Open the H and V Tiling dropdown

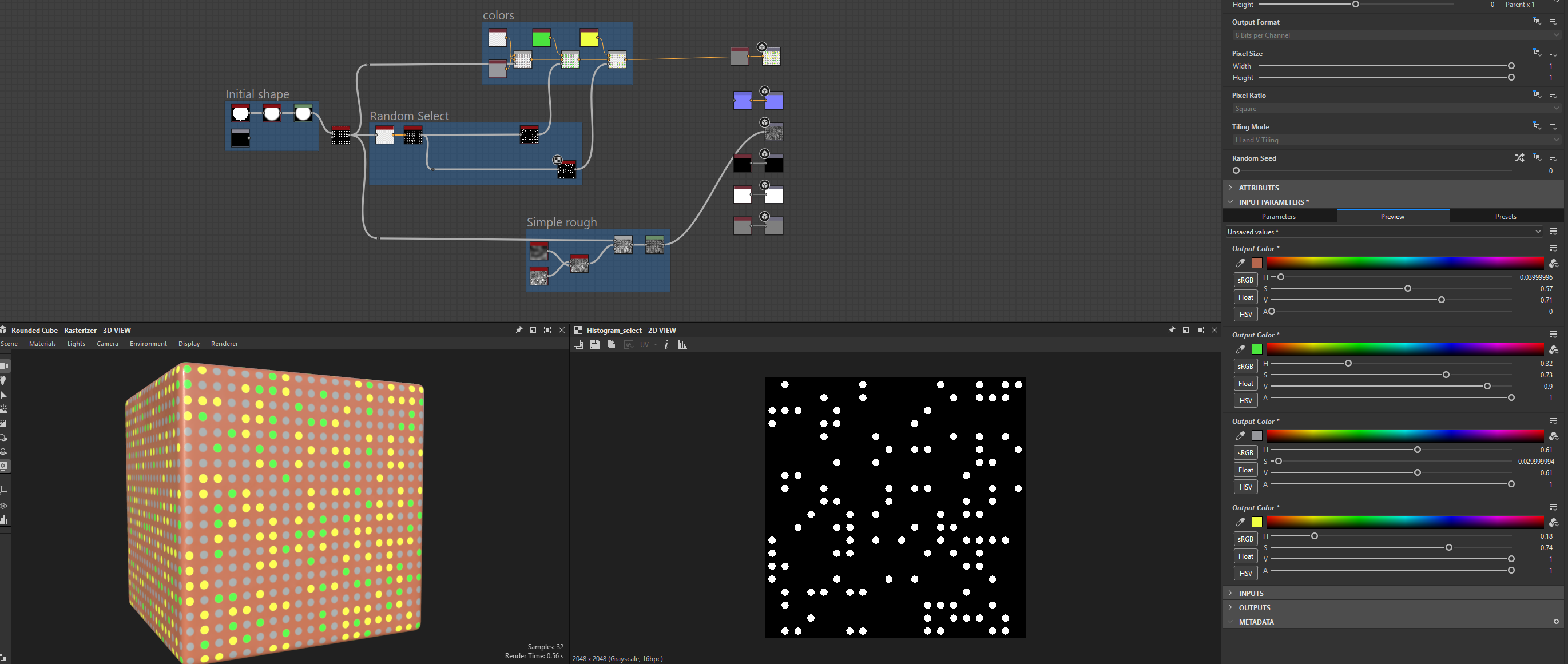pos(1396,140)
